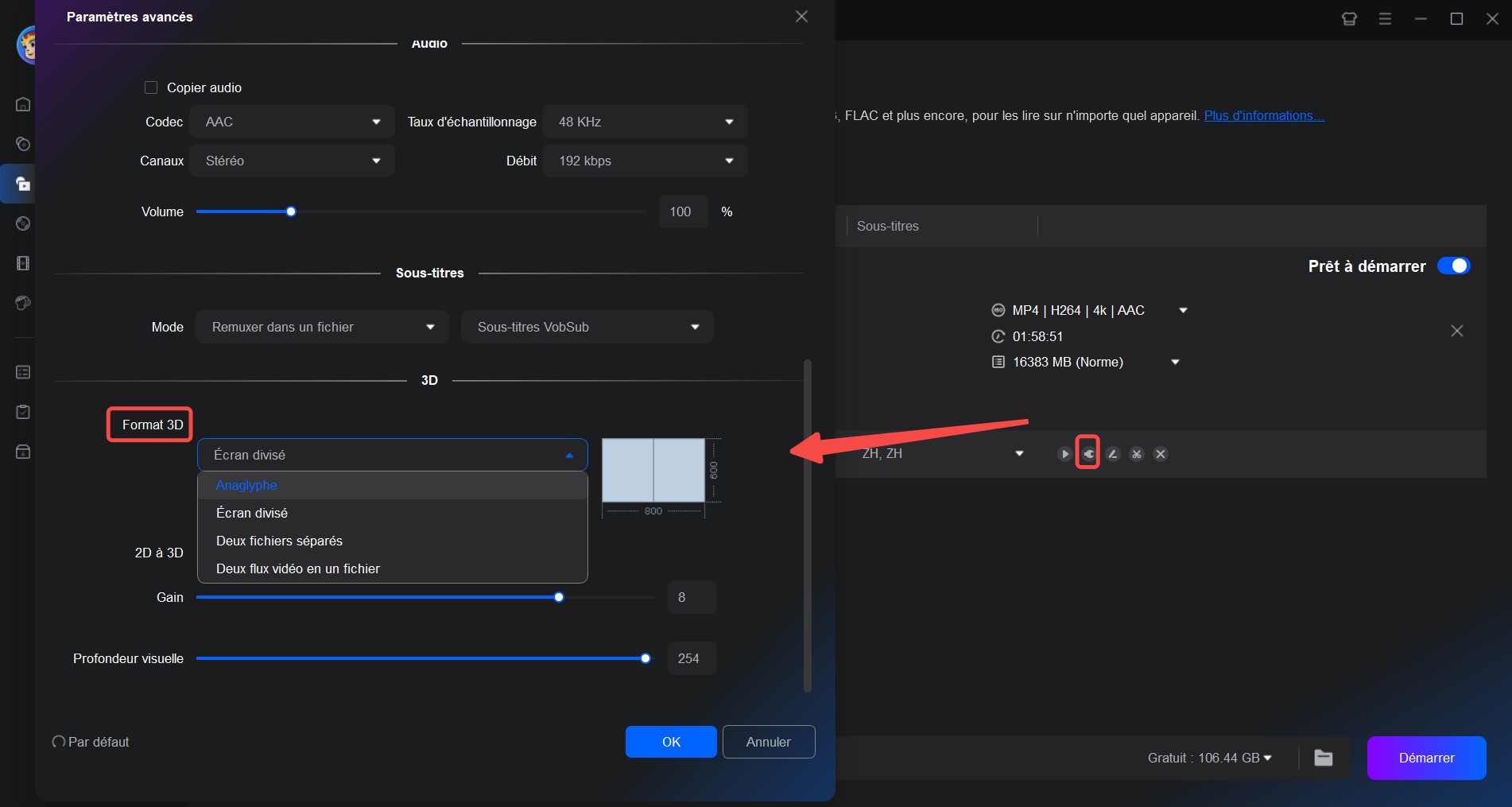
Task: Expand the 16383 MB (Norme) size dropdown
Action: pos(1175,362)
